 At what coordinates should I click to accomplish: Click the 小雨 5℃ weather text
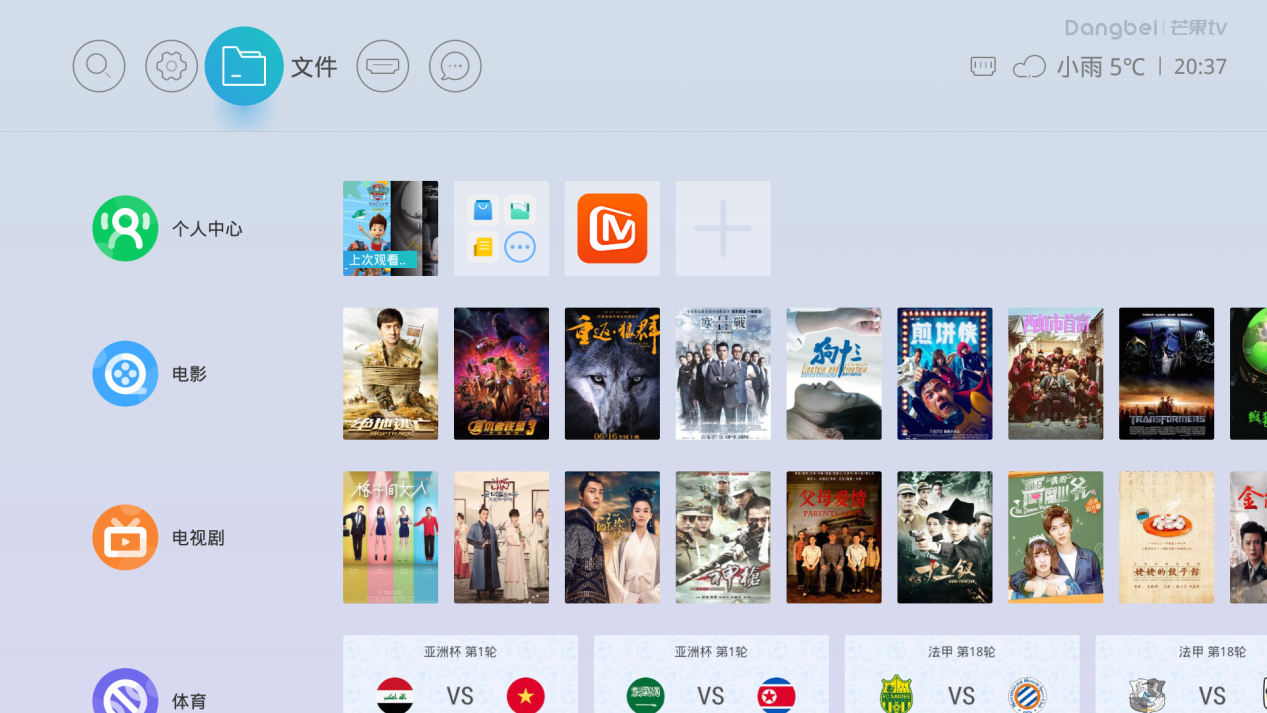pos(1101,67)
